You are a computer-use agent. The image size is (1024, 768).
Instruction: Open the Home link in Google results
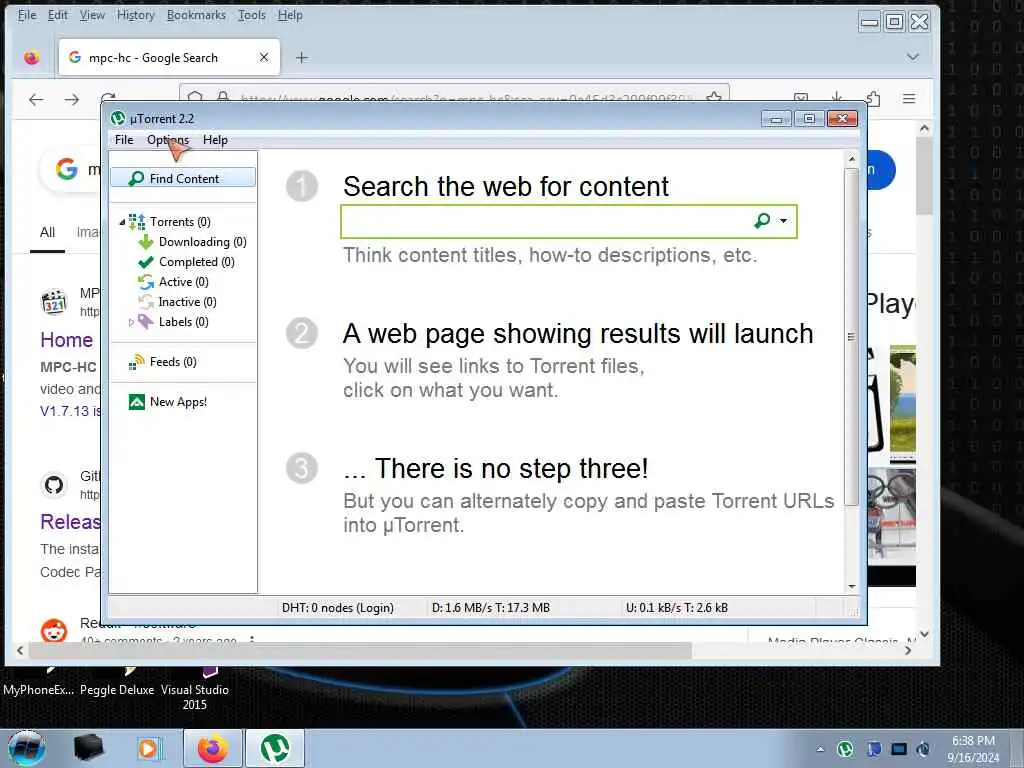(67, 340)
